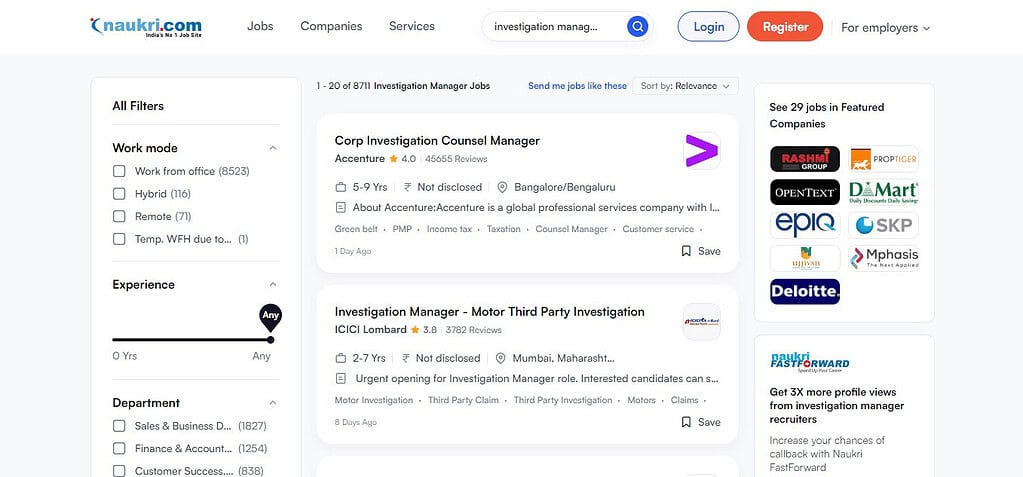Viewport: 1023px width, 477px height.
Task: Click the briefcase icon next to 5-9 Yrs
Action: pyautogui.click(x=340, y=187)
